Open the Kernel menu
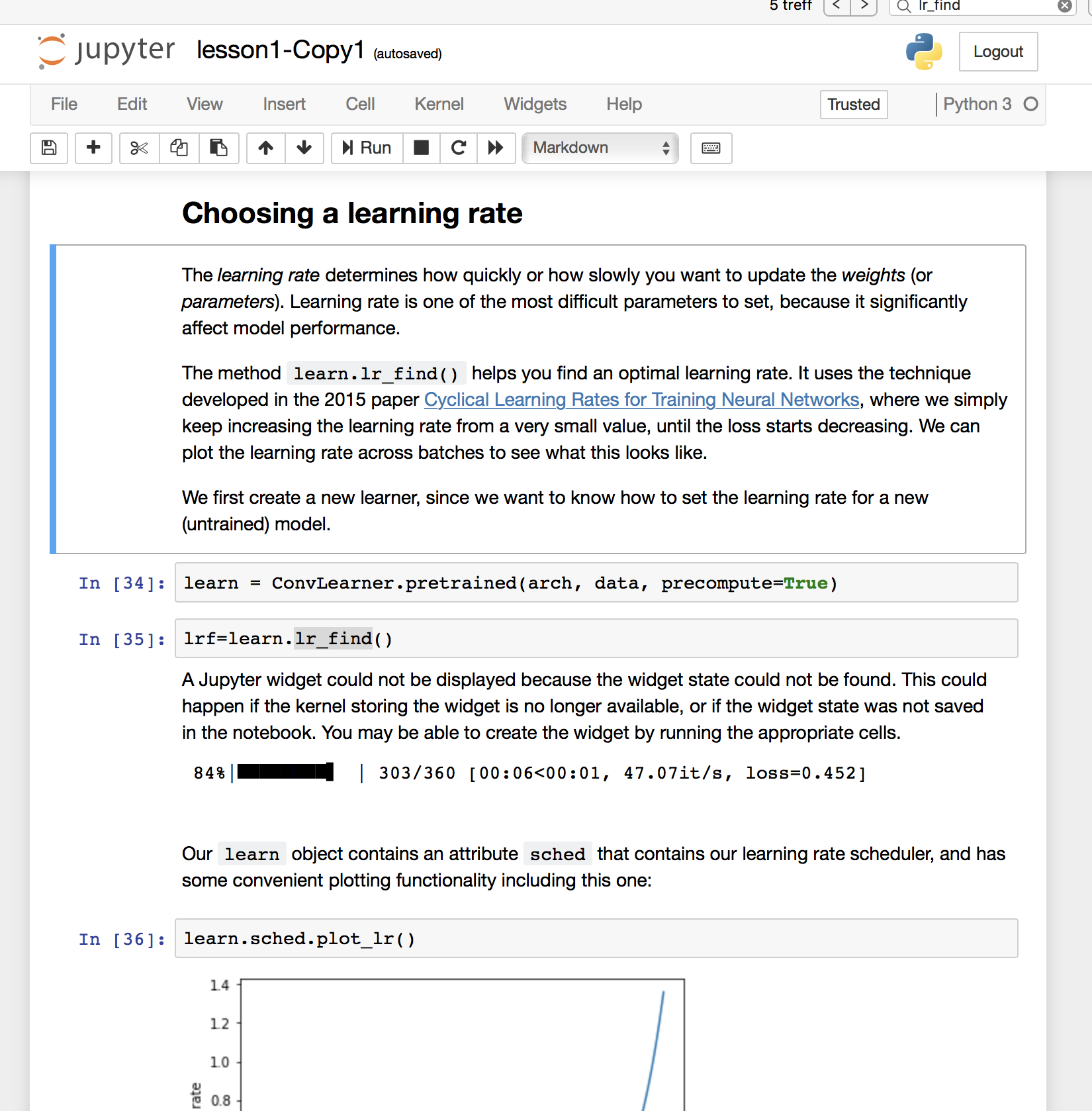 coord(439,104)
